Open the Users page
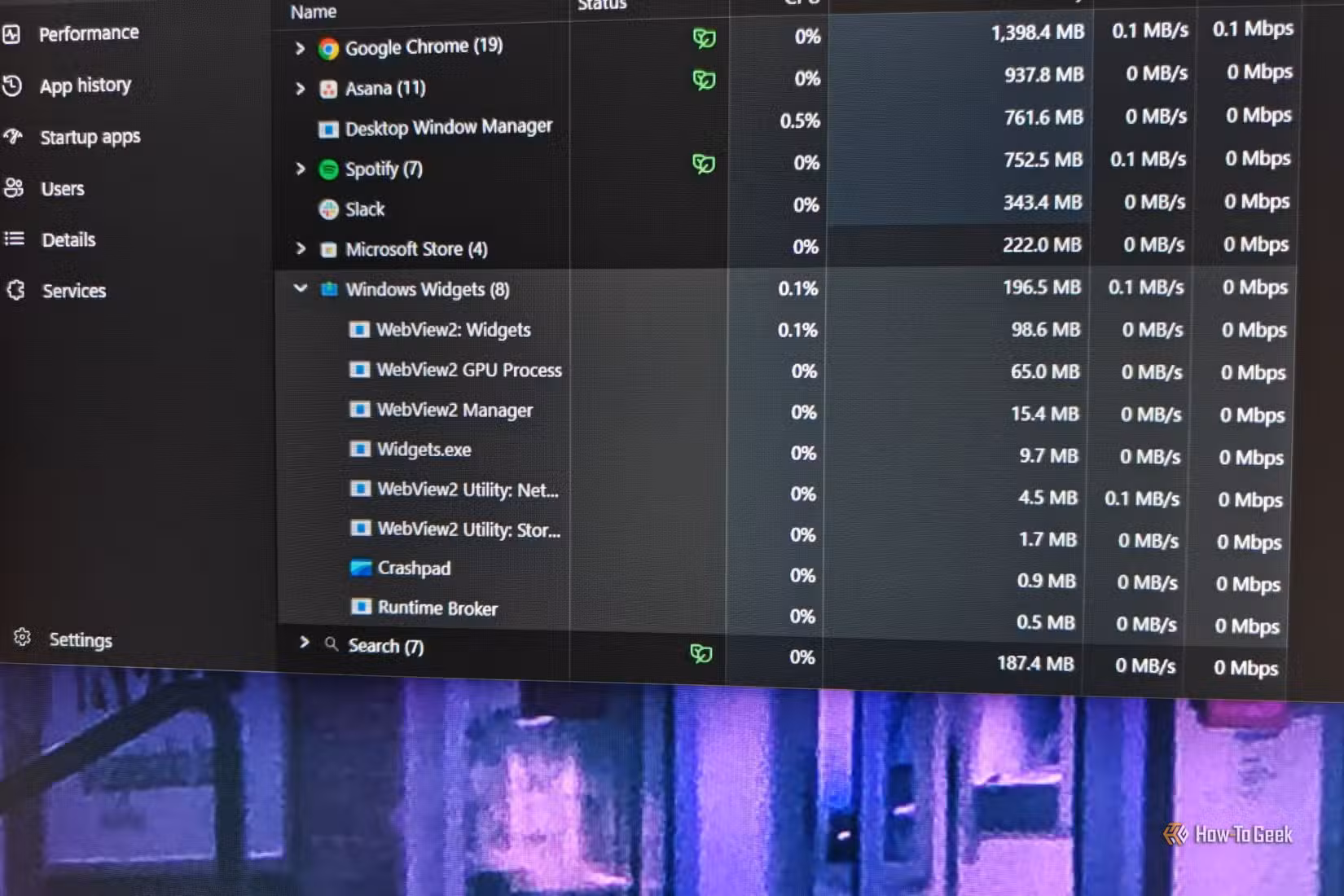The width and height of the screenshot is (1344, 896). click(63, 188)
